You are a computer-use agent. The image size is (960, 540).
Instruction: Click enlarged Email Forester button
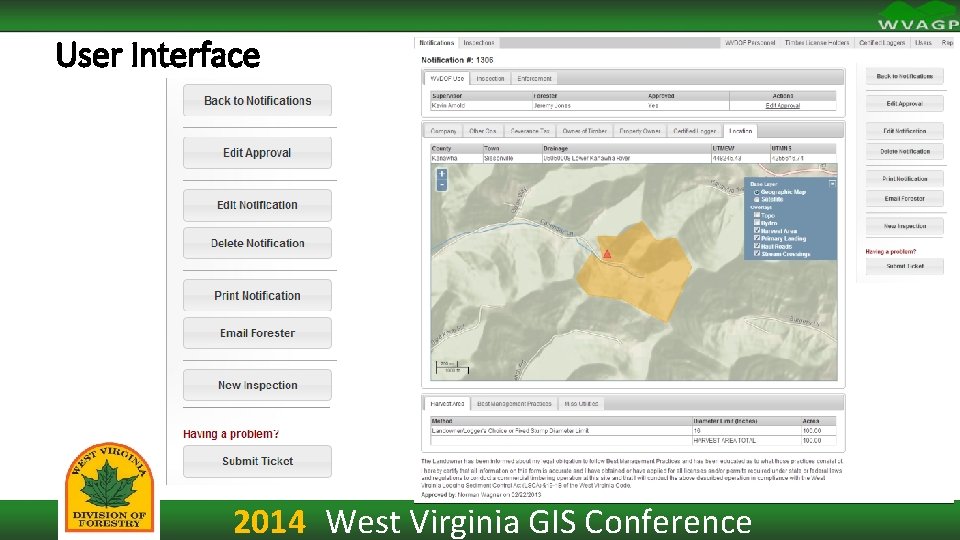click(257, 333)
